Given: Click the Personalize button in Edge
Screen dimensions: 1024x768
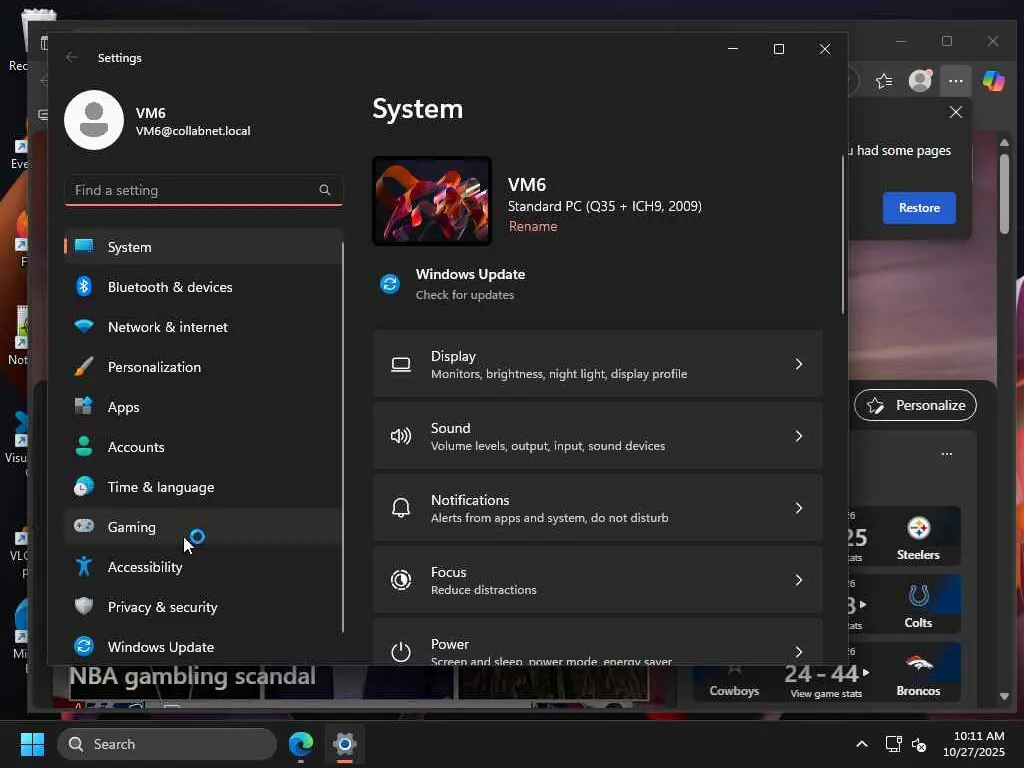Looking at the screenshot, I should click(x=916, y=405).
